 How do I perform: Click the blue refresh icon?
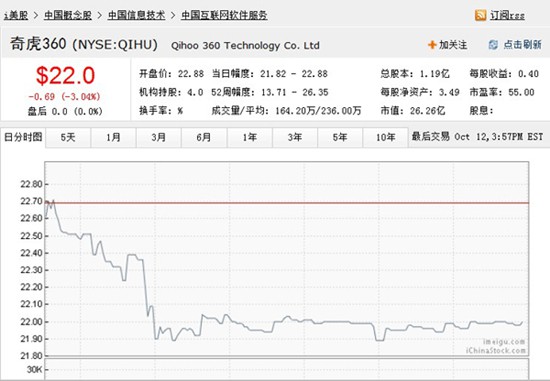[x=493, y=45]
